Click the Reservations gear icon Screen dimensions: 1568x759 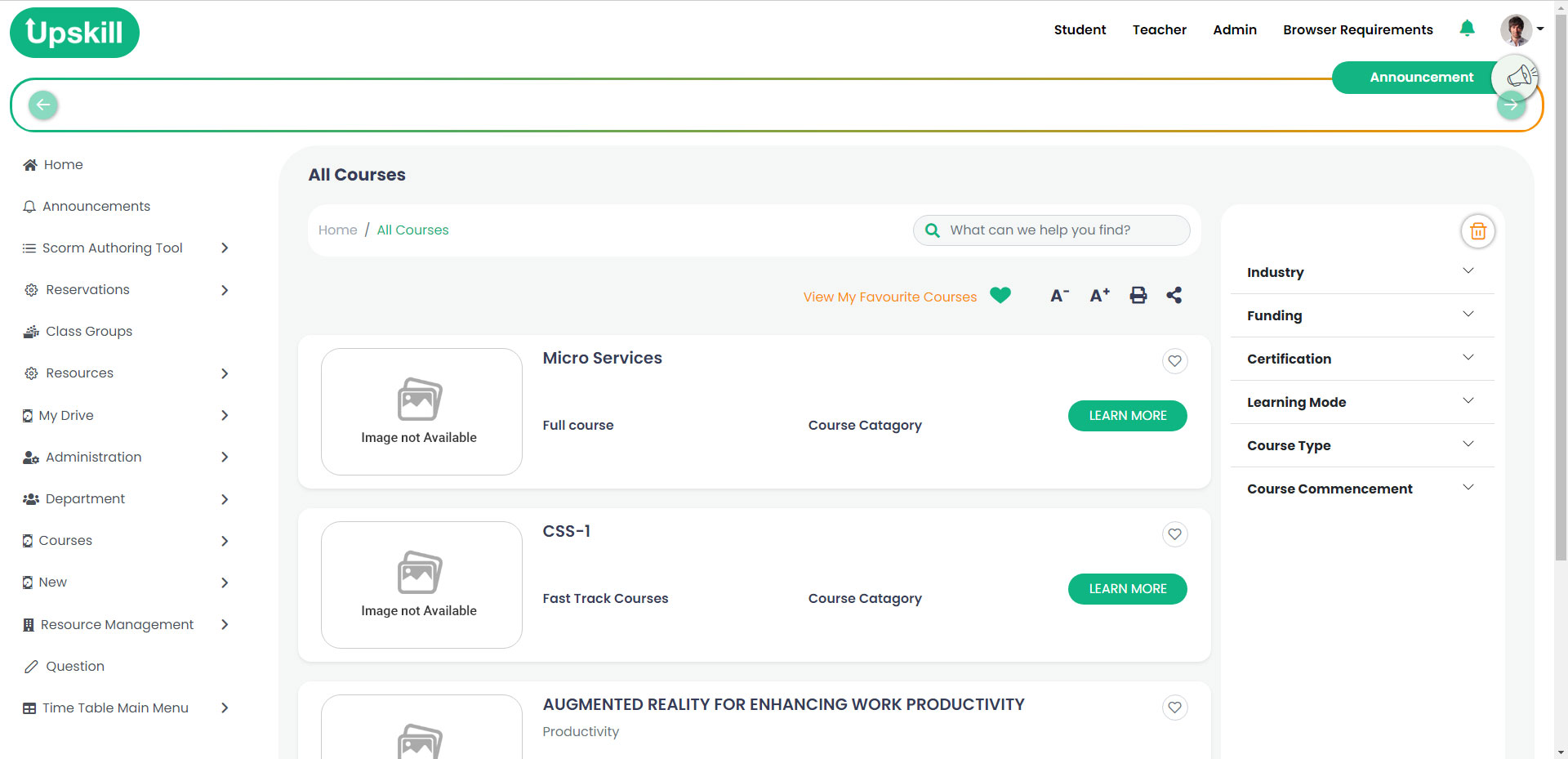coord(31,290)
